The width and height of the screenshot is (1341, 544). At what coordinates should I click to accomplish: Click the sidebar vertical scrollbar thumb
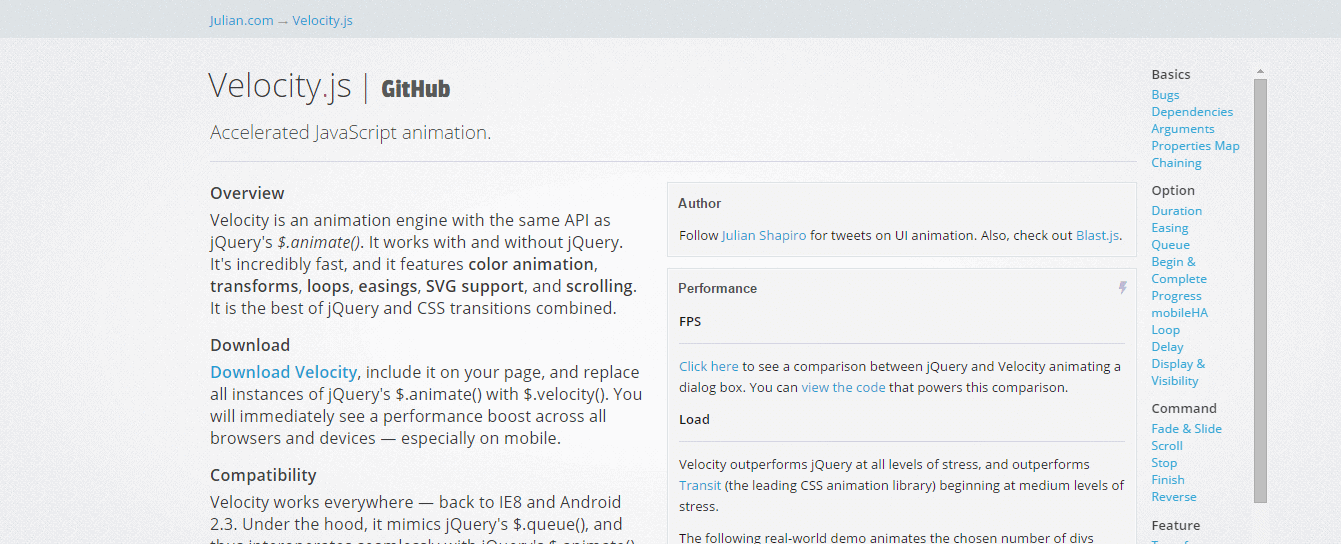1260,290
